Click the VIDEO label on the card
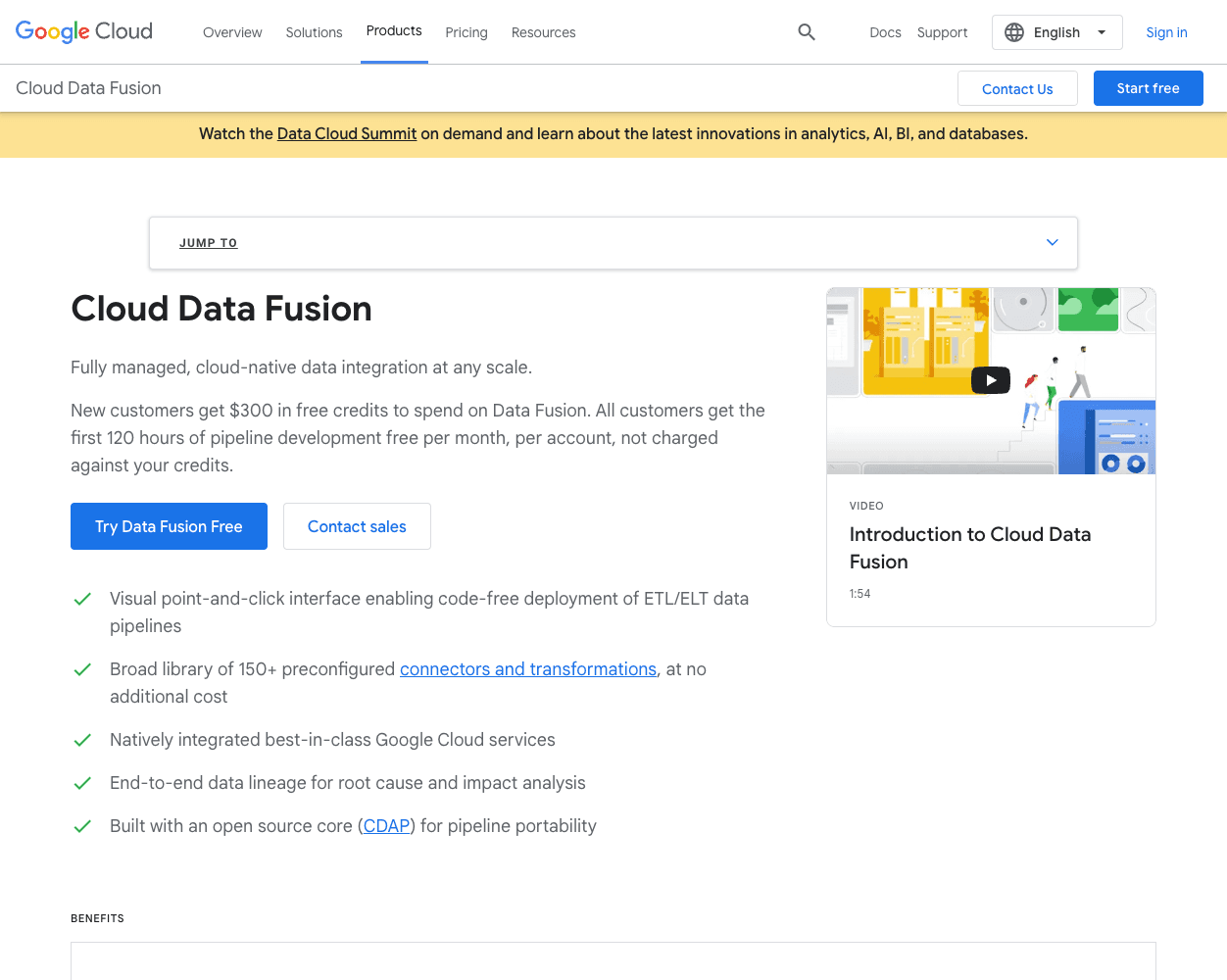 coord(866,506)
